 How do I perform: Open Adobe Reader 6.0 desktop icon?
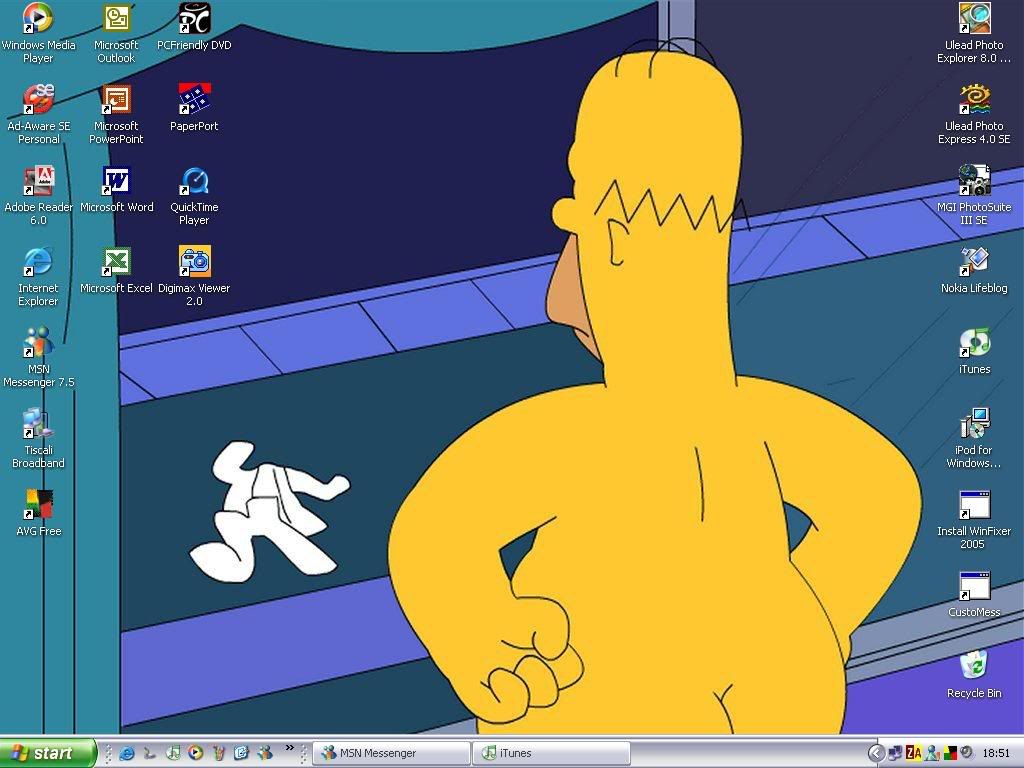tap(38, 181)
